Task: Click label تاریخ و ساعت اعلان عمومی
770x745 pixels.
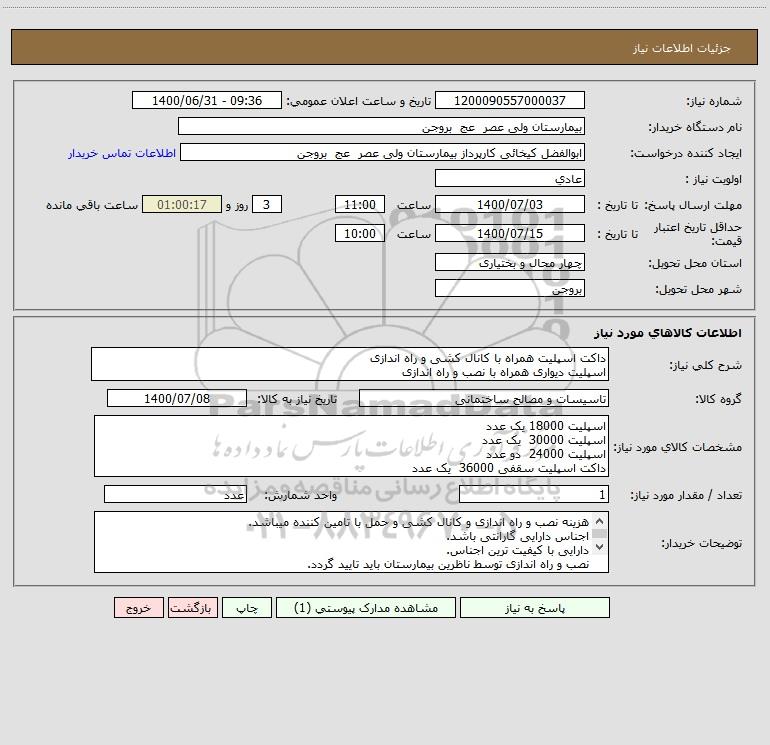Action: (x=359, y=101)
